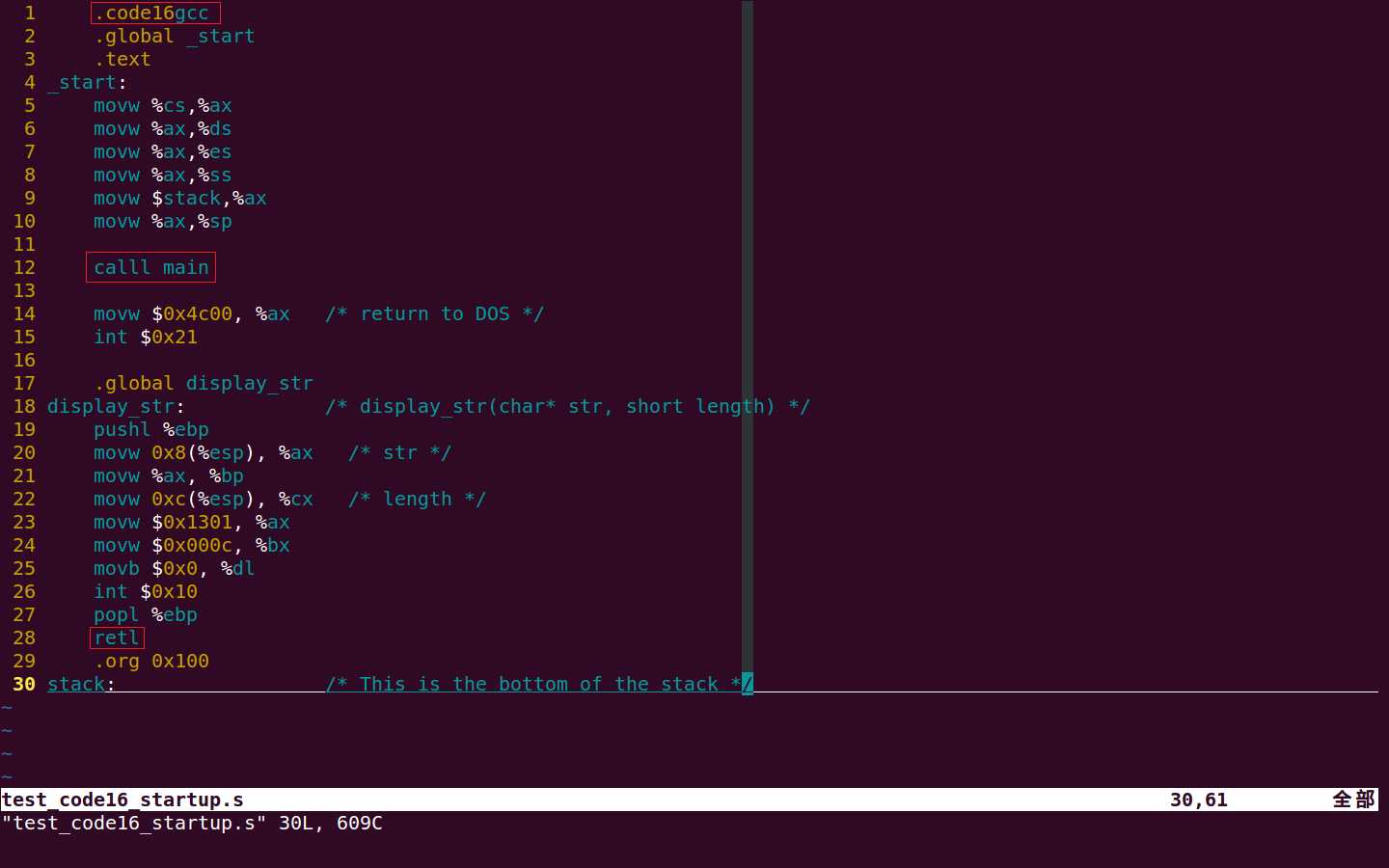
Task: Place cursor on 'movw %ax,%es'
Action: tap(163, 151)
